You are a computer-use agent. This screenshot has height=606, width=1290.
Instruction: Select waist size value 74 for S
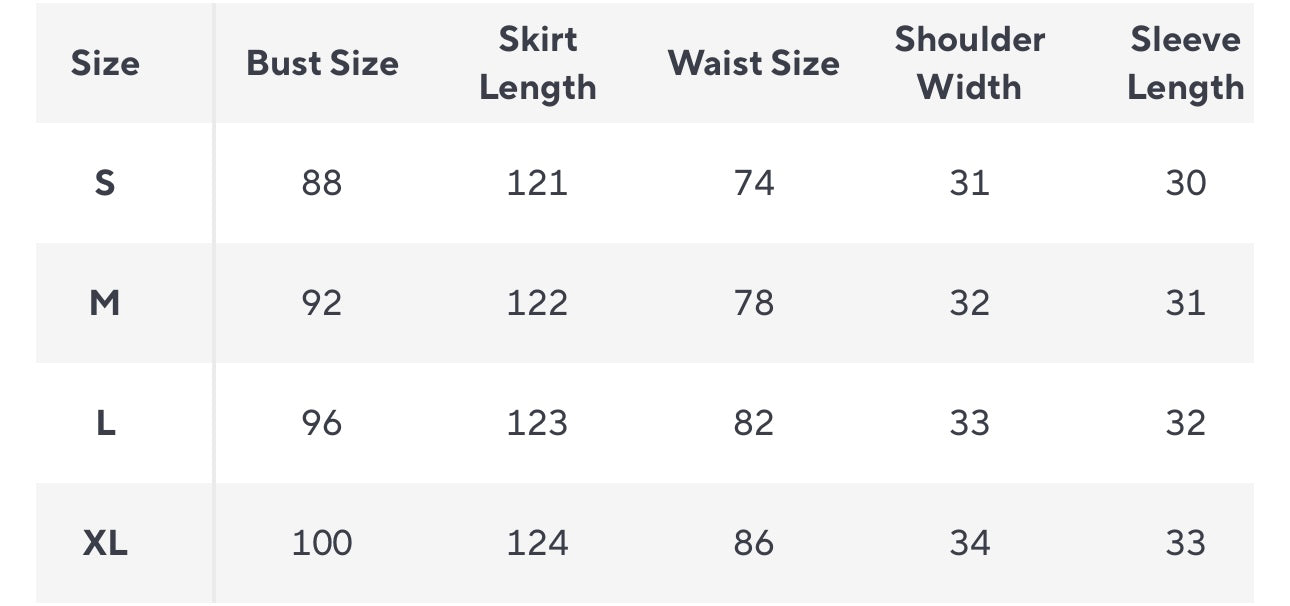754,183
